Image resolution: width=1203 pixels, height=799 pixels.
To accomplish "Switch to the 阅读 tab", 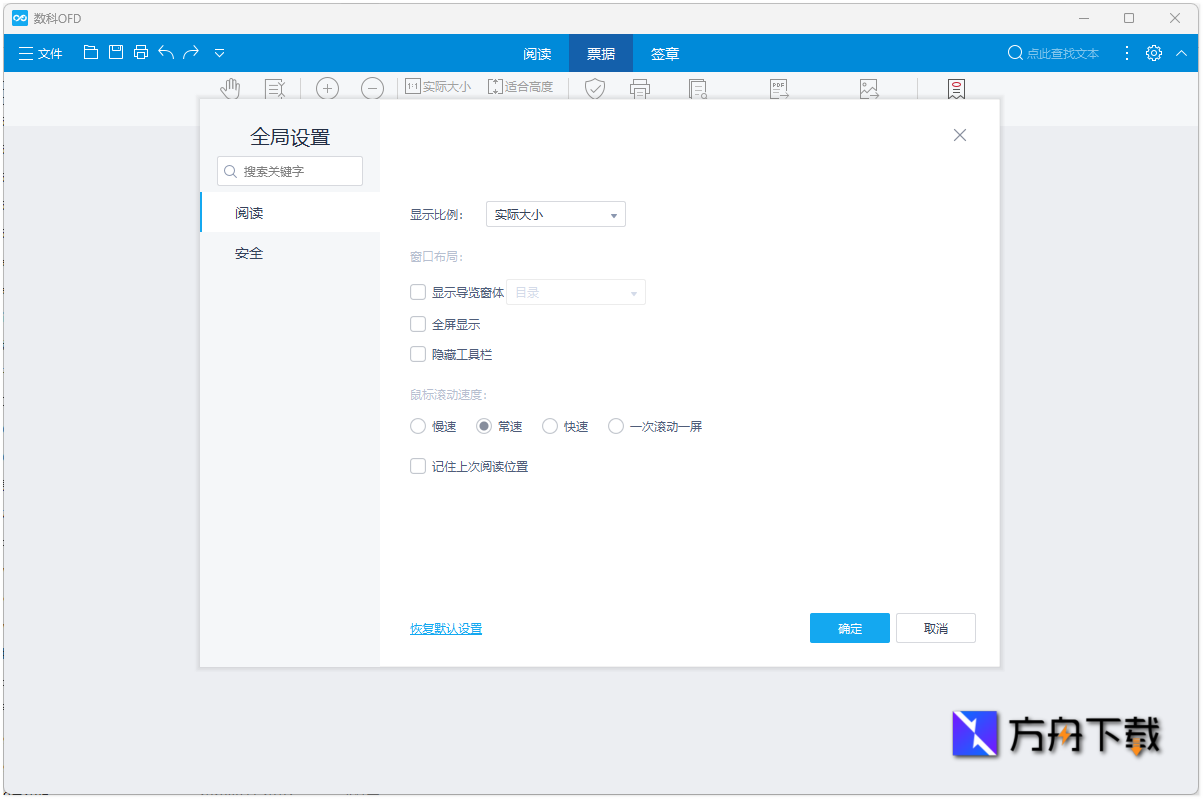I will [x=537, y=53].
